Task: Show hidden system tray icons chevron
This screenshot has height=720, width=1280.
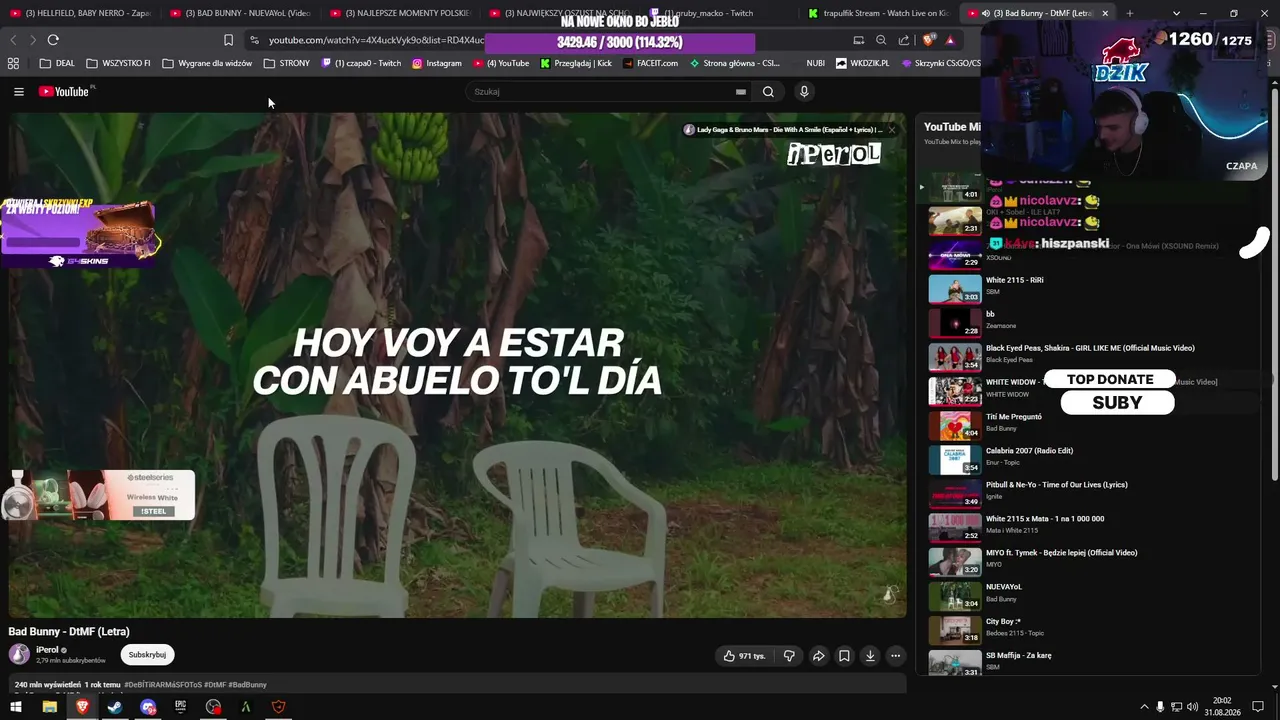Action: tap(1144, 707)
